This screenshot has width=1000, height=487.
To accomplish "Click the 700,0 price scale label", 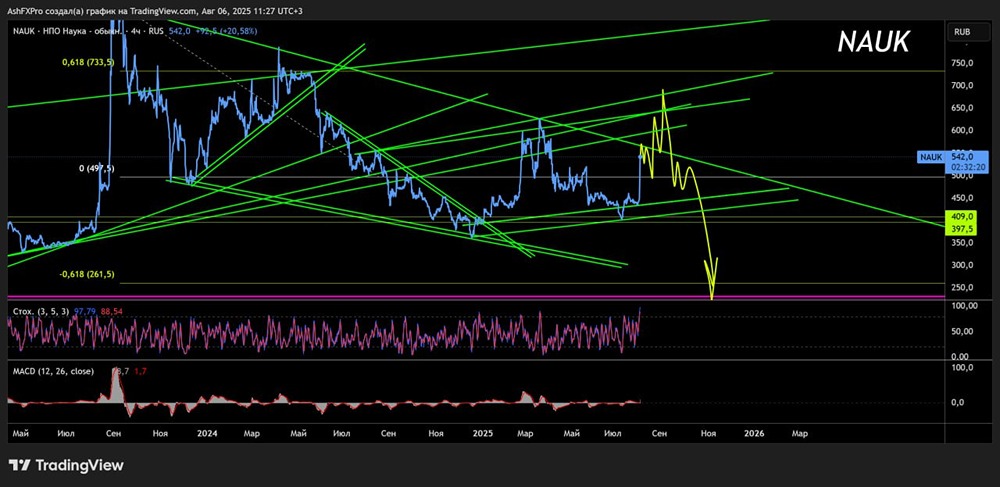I will coord(962,85).
